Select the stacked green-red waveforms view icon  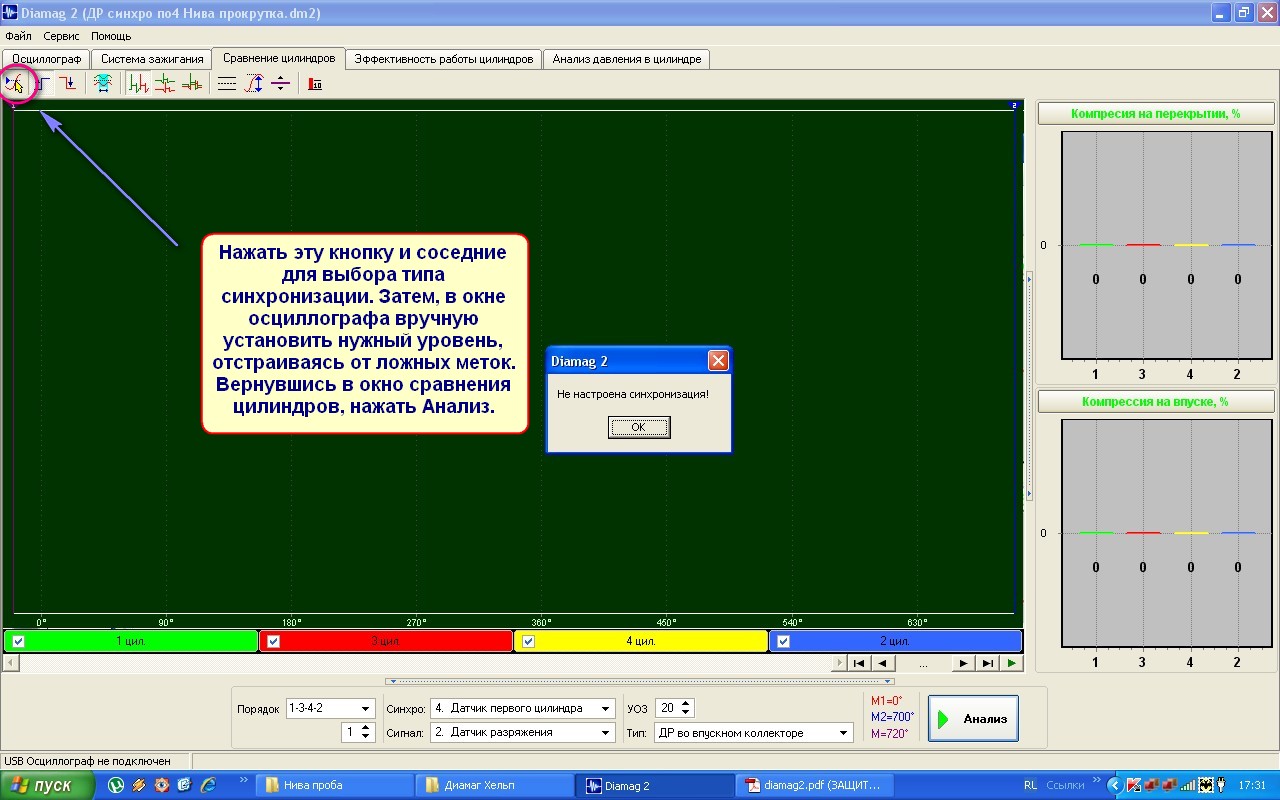pos(165,84)
